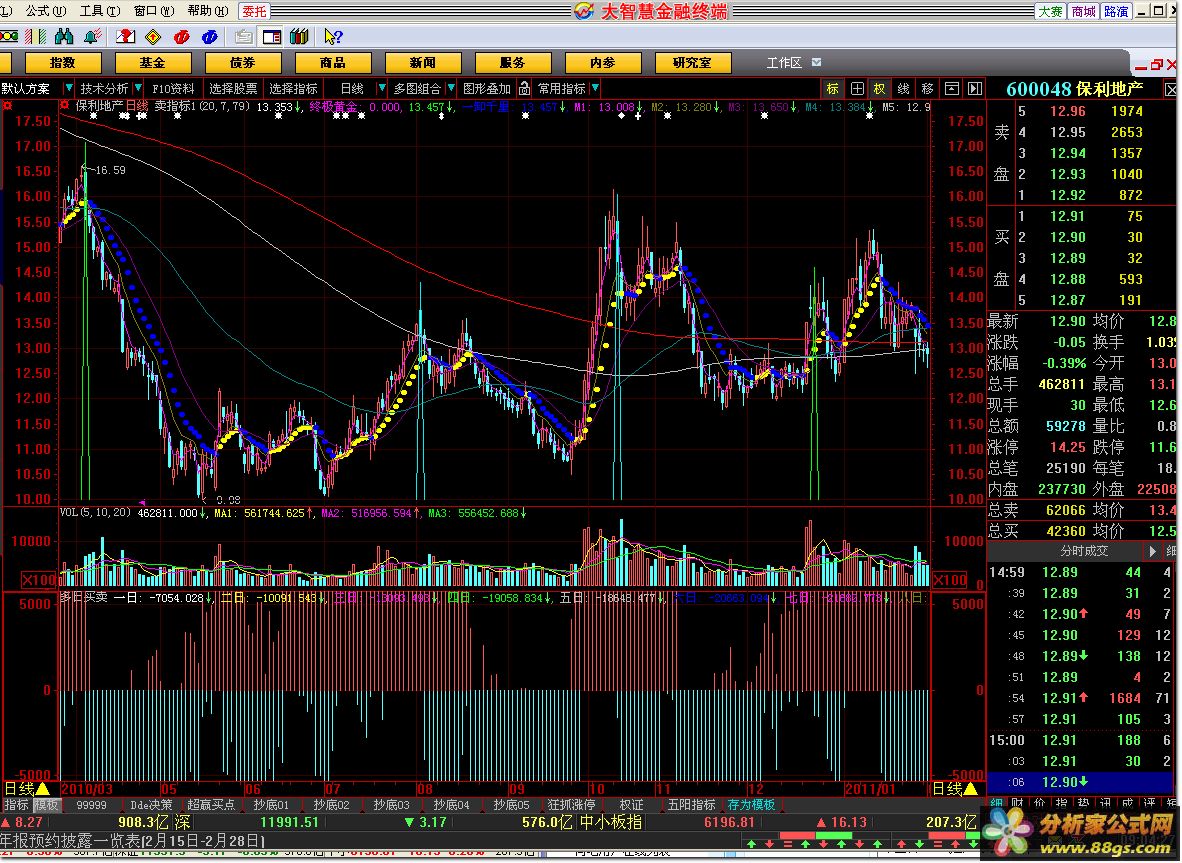Click the padlock icon beside 图形叠加

524,89
